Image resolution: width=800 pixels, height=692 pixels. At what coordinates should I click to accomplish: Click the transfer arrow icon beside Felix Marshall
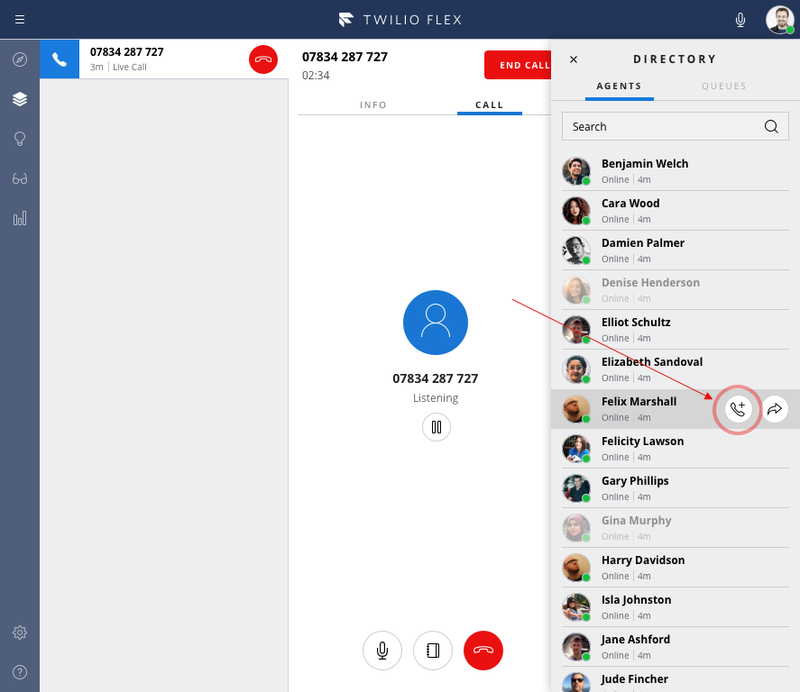[775, 409]
